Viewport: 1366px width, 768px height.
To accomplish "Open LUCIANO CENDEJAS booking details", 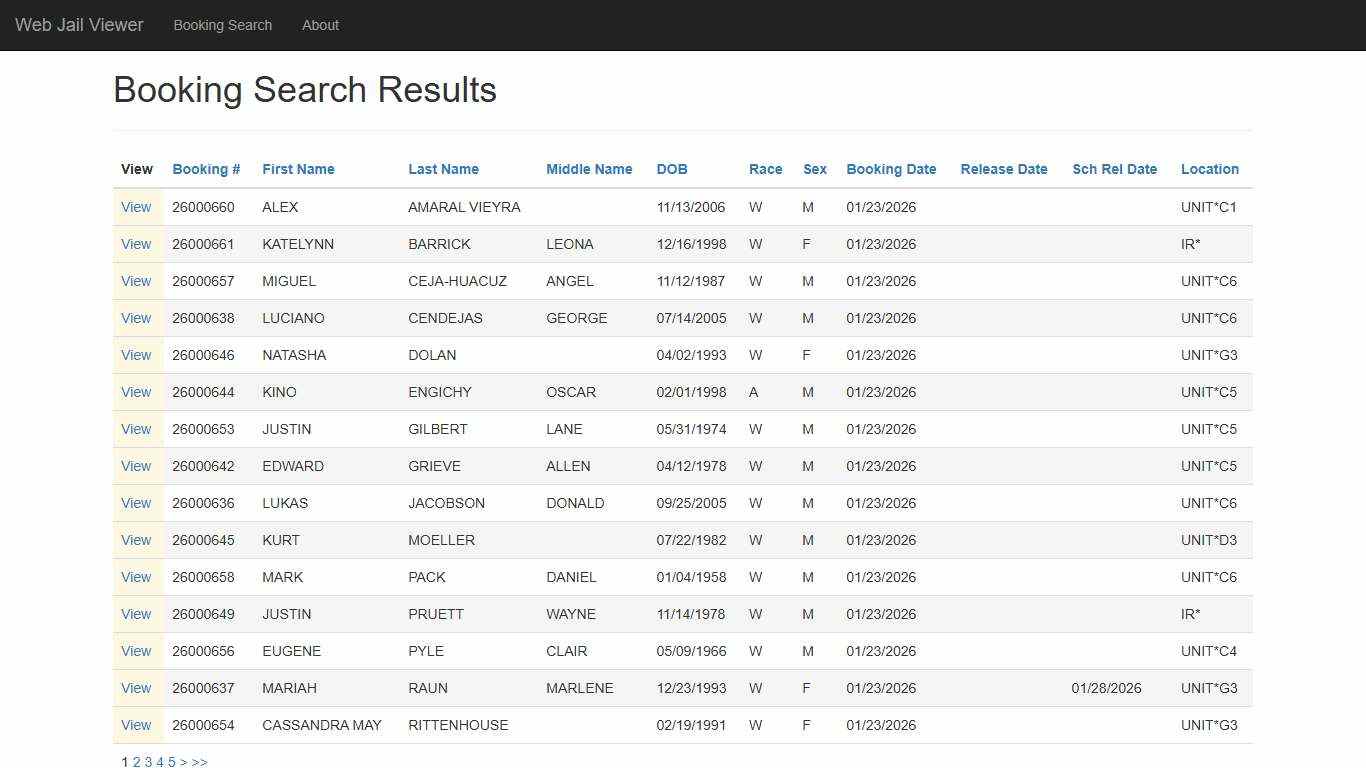I will (x=136, y=318).
